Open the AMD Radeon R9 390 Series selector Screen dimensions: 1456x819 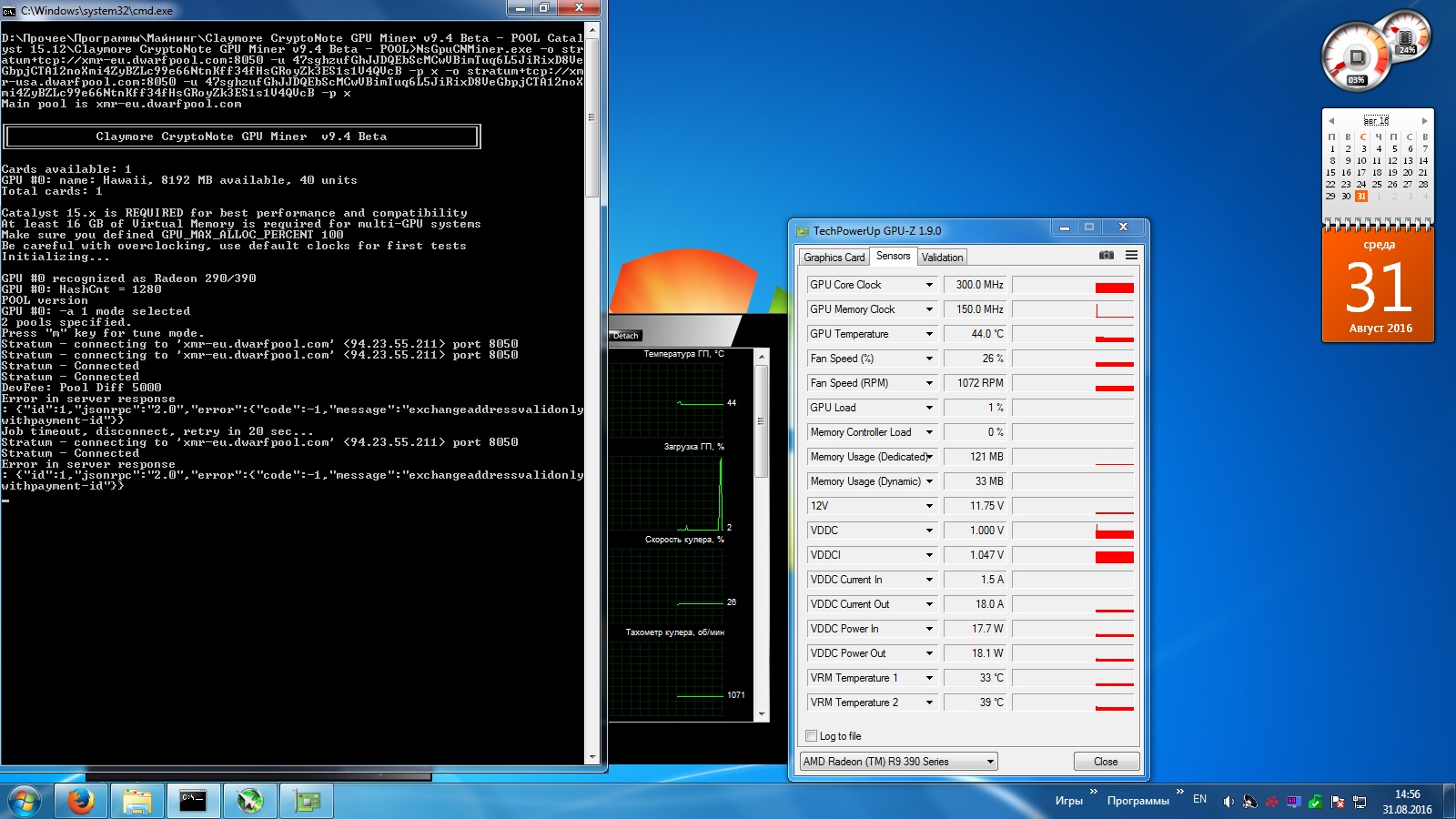point(898,762)
